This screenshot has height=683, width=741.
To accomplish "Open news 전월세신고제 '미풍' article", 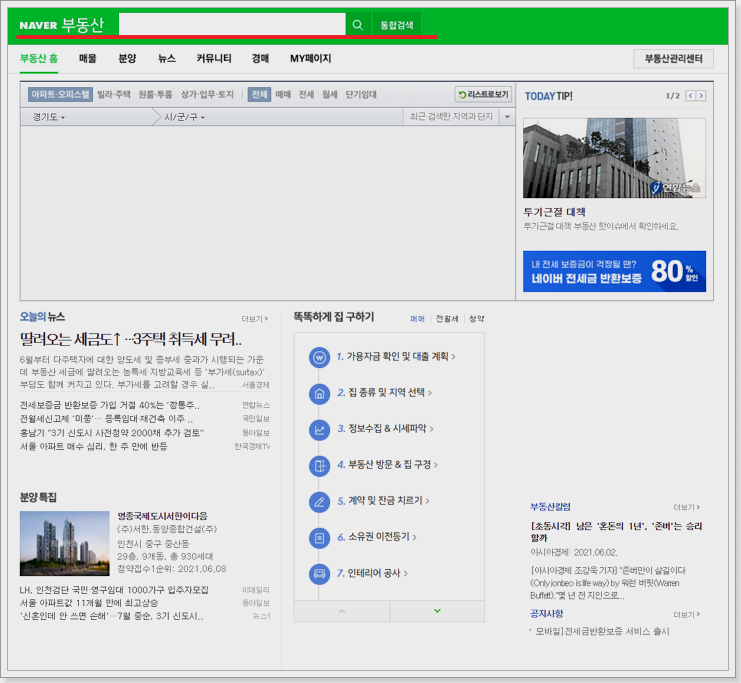I will 106,419.
